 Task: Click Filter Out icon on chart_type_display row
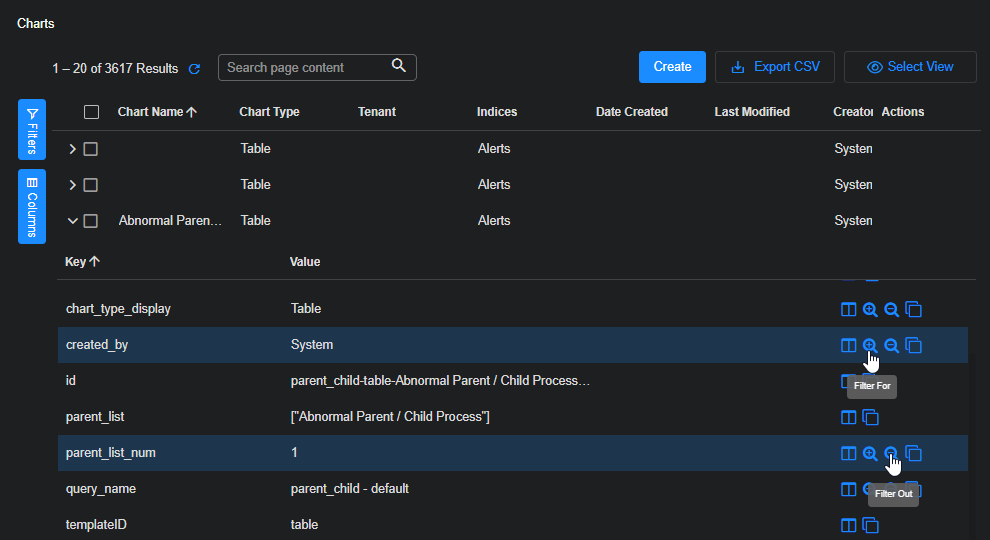point(892,310)
